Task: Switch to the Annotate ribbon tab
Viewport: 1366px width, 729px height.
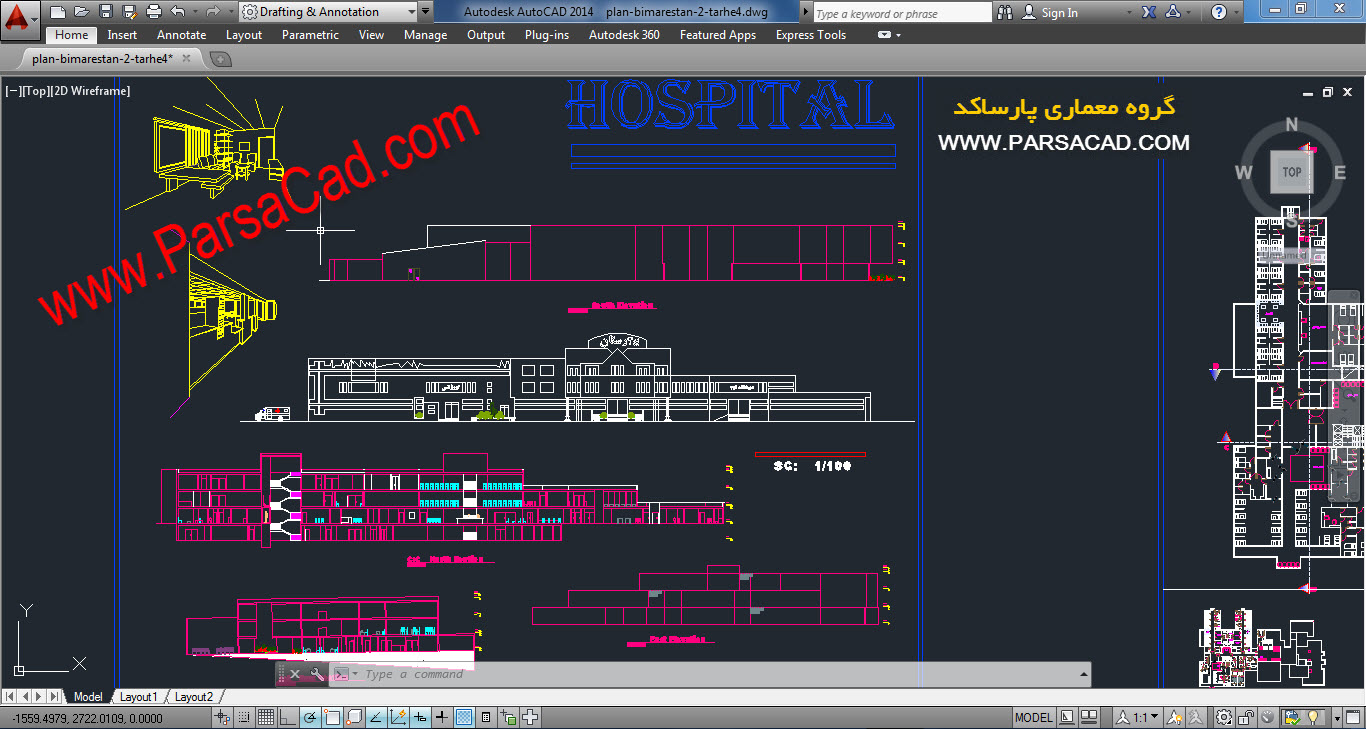Action: coord(181,35)
